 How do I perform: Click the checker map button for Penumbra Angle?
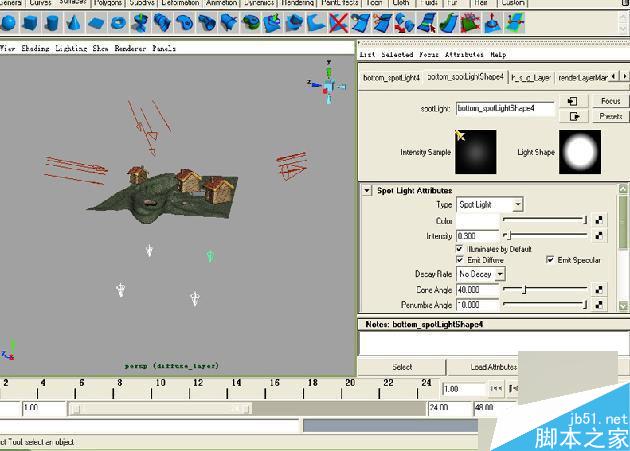[x=599, y=305]
